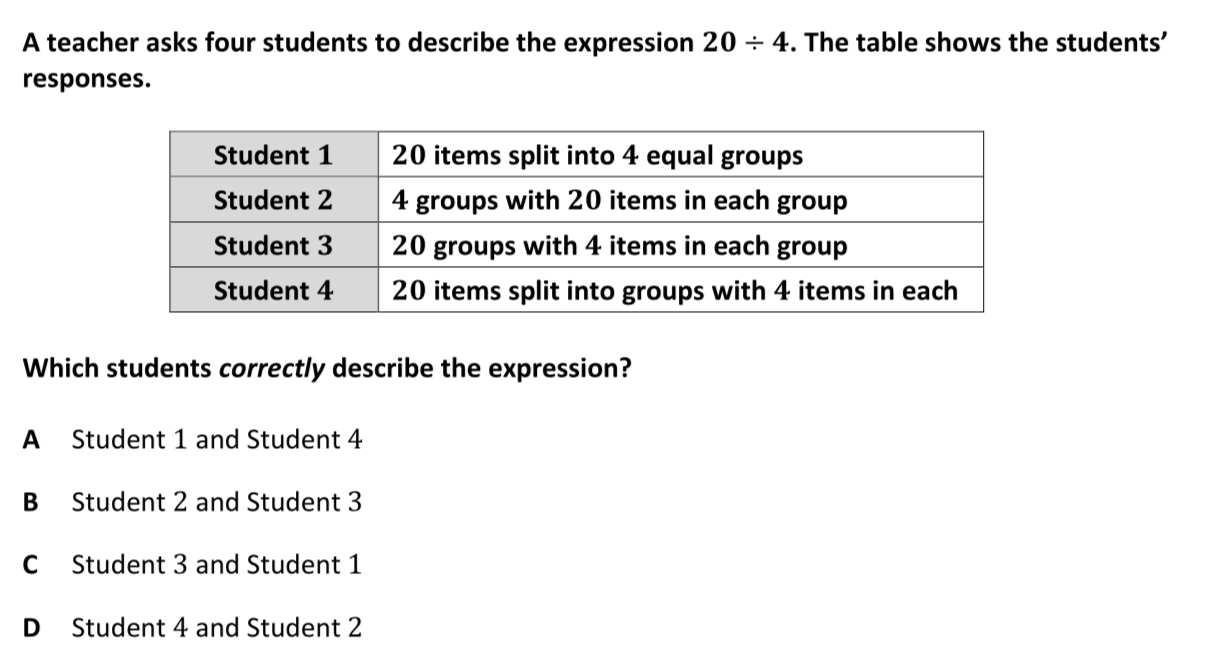Image resolution: width=1208 pixels, height=666 pixels.
Task: Choose answer "Student 2 and Student 3"
Action: pyautogui.click(x=217, y=502)
